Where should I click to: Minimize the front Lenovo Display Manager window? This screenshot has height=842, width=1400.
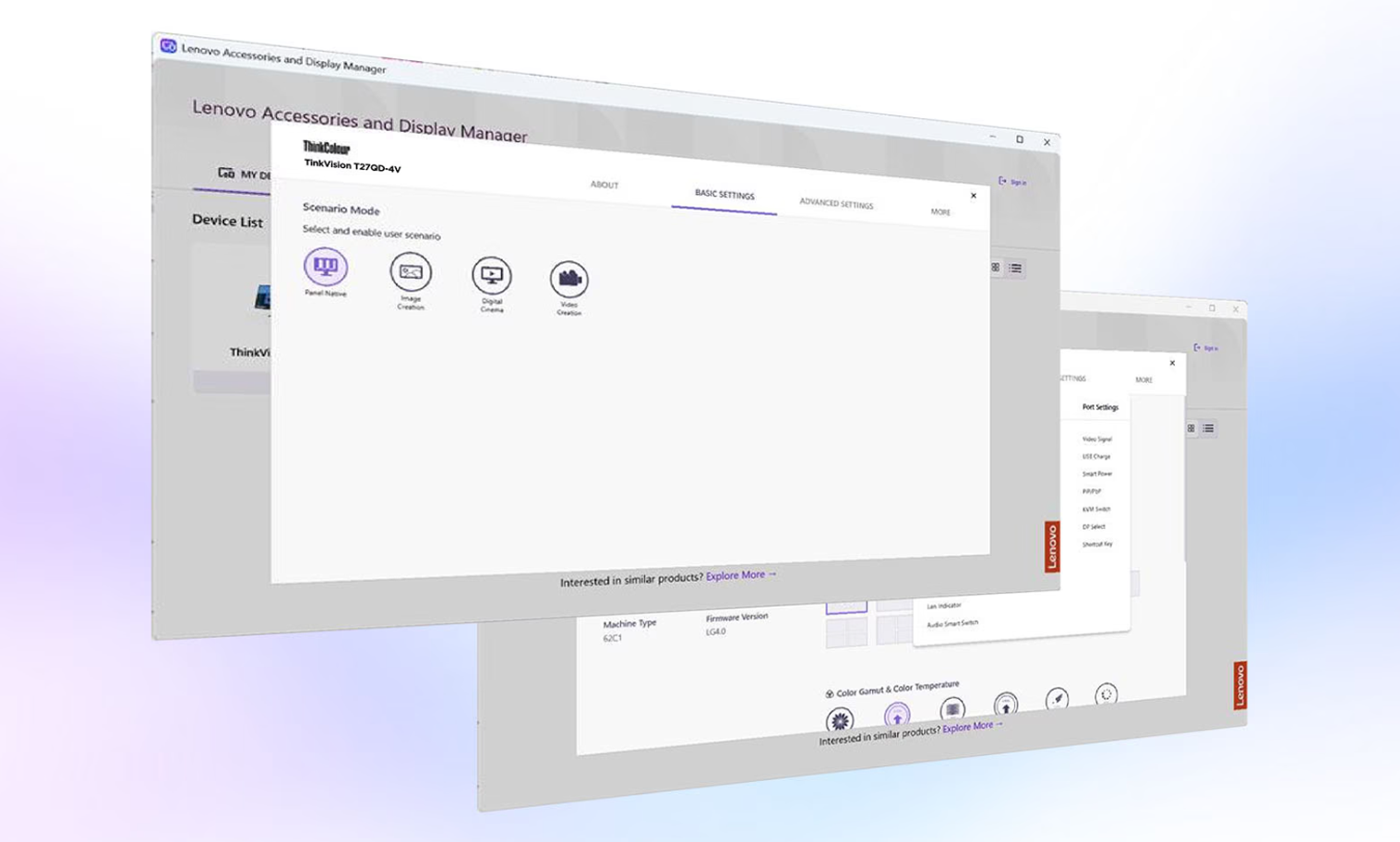992,137
